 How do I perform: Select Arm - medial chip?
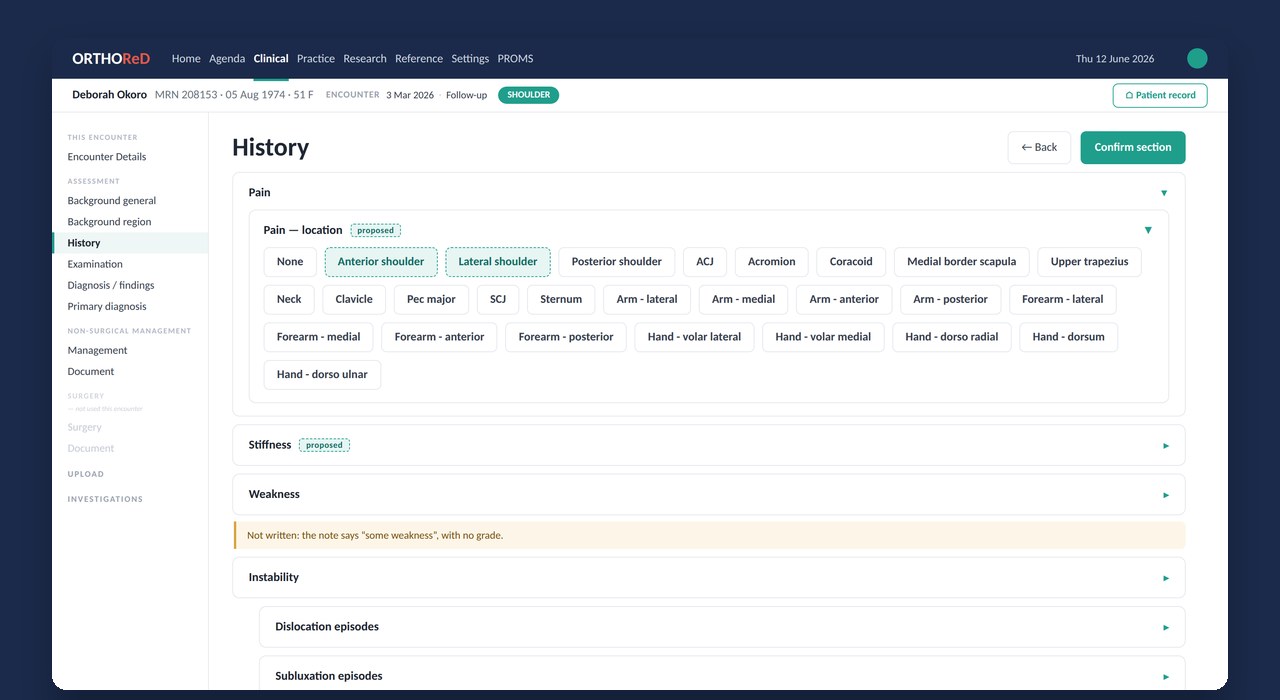tap(743, 299)
